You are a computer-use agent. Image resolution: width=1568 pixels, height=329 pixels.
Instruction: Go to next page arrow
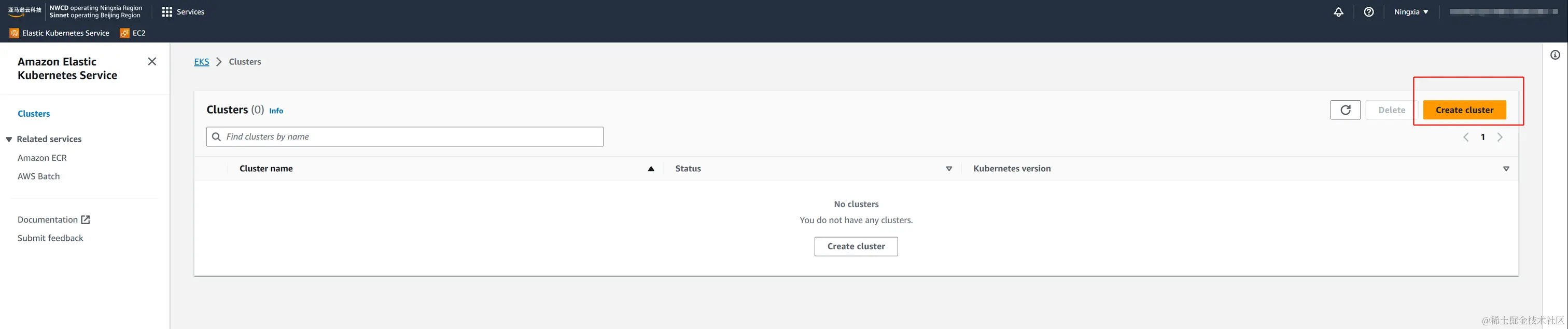point(1500,137)
